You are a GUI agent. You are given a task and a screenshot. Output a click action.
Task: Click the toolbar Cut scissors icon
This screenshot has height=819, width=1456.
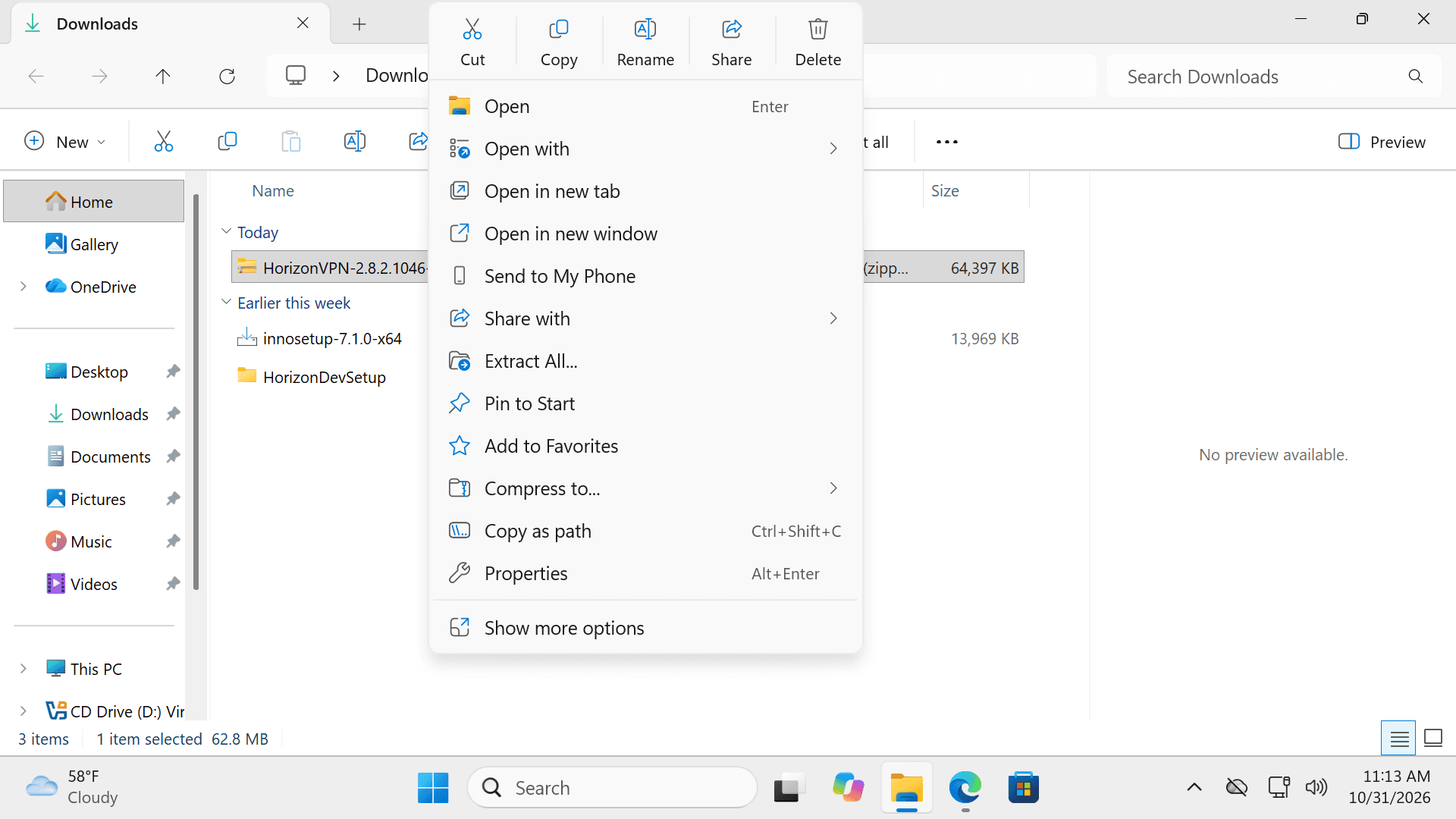pos(164,142)
